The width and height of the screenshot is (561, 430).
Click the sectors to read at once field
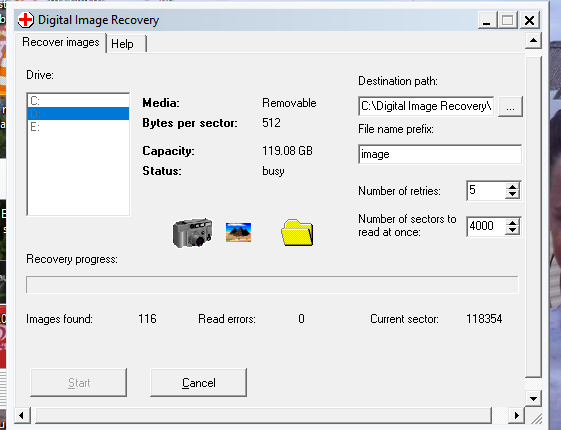(486, 226)
